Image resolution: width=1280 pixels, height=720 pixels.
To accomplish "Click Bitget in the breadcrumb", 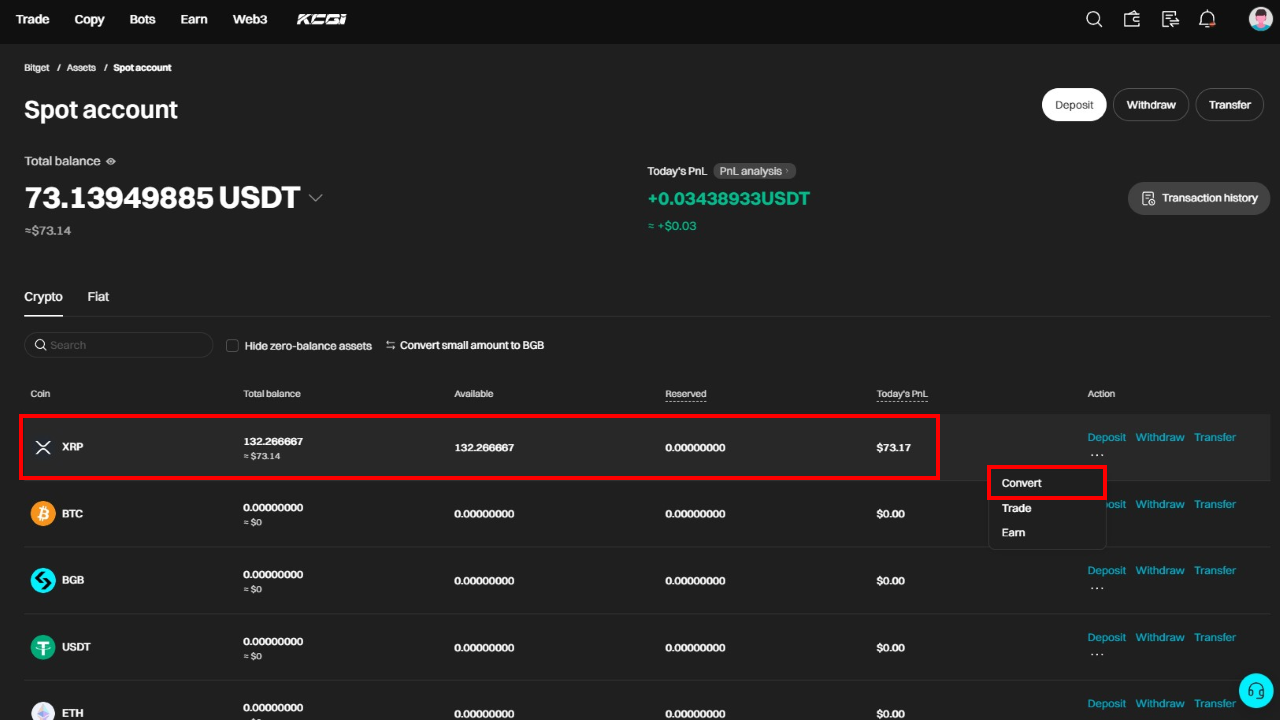I will [37, 68].
